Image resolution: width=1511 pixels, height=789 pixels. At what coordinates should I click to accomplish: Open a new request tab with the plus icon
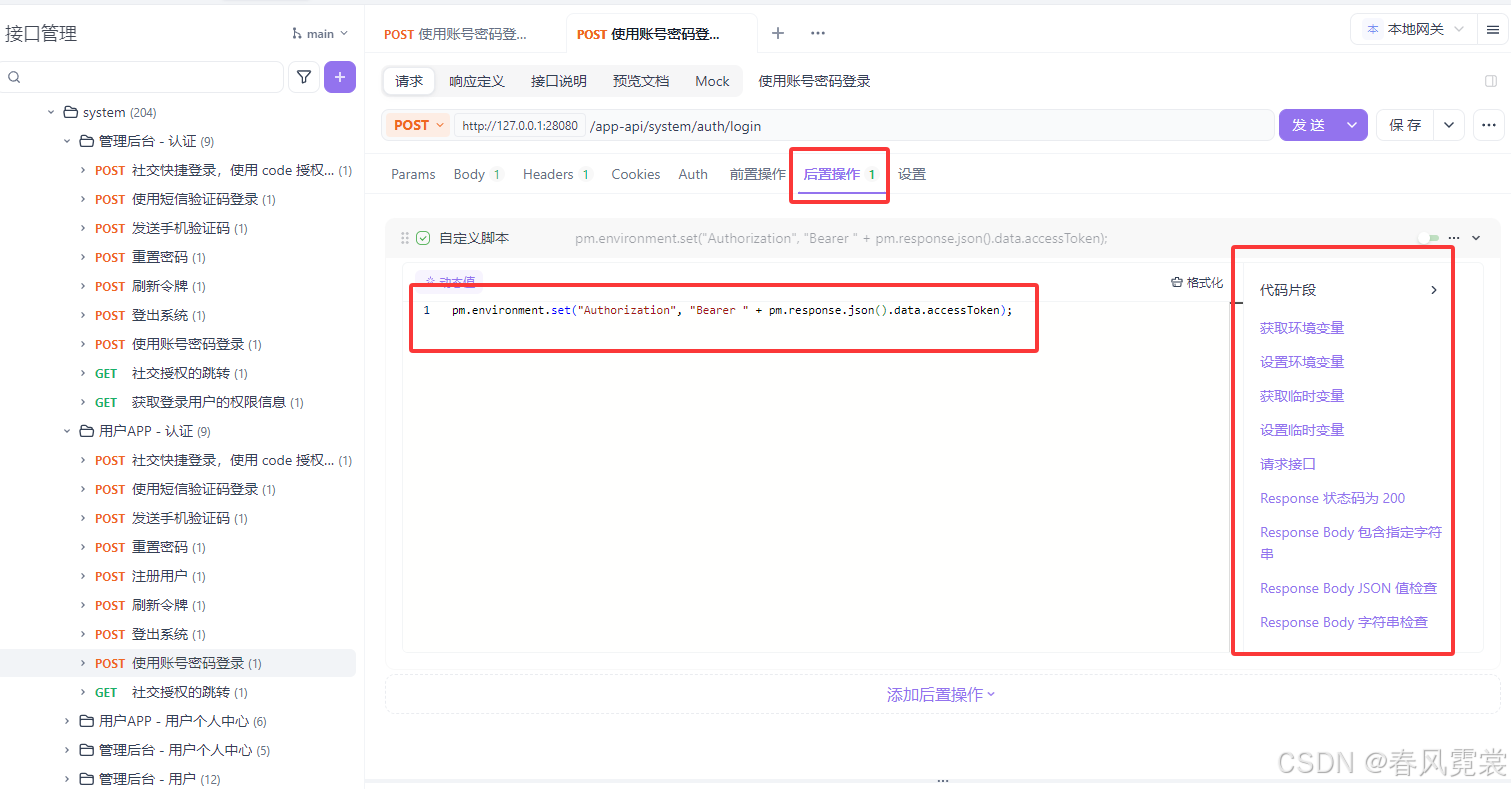778,33
